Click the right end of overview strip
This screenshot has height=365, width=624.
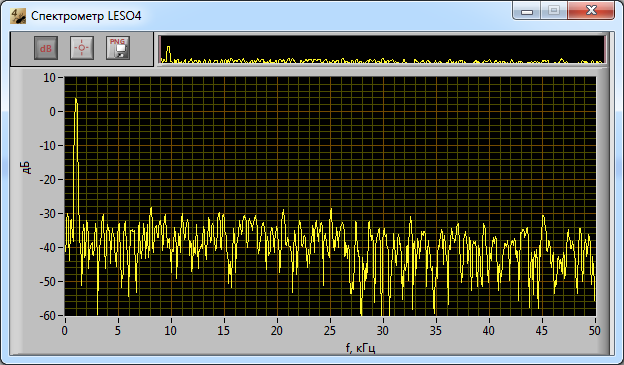tap(604, 49)
